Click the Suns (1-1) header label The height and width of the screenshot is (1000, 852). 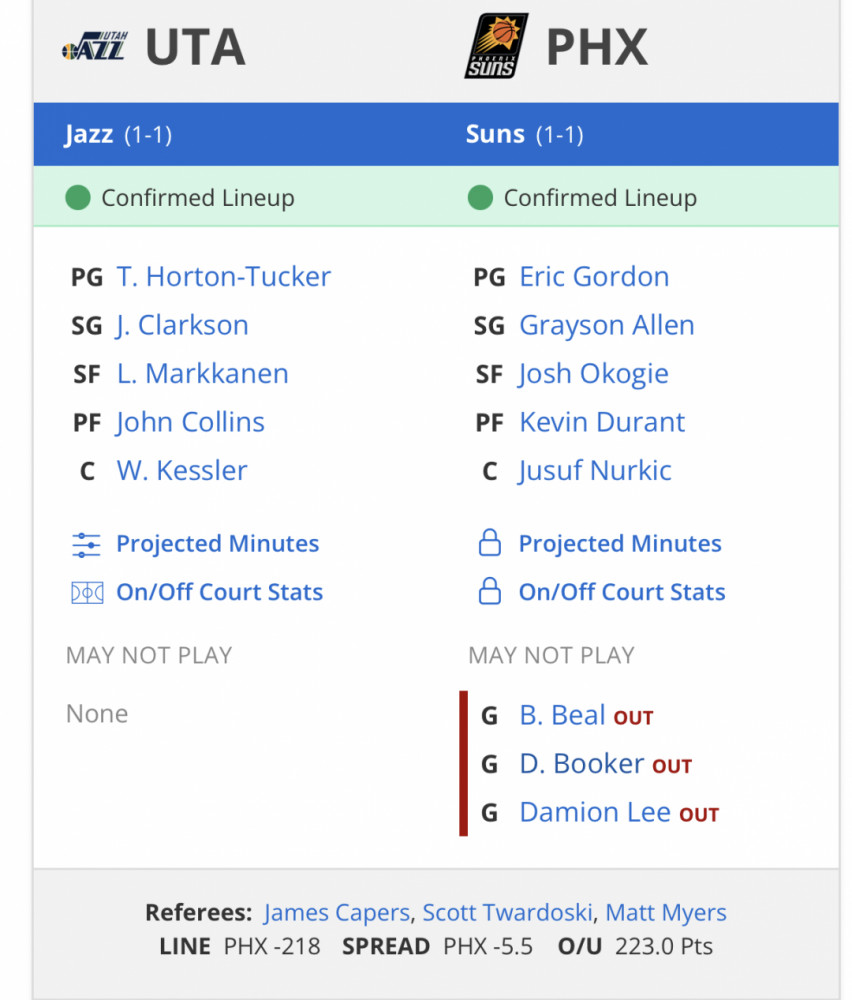pos(524,135)
